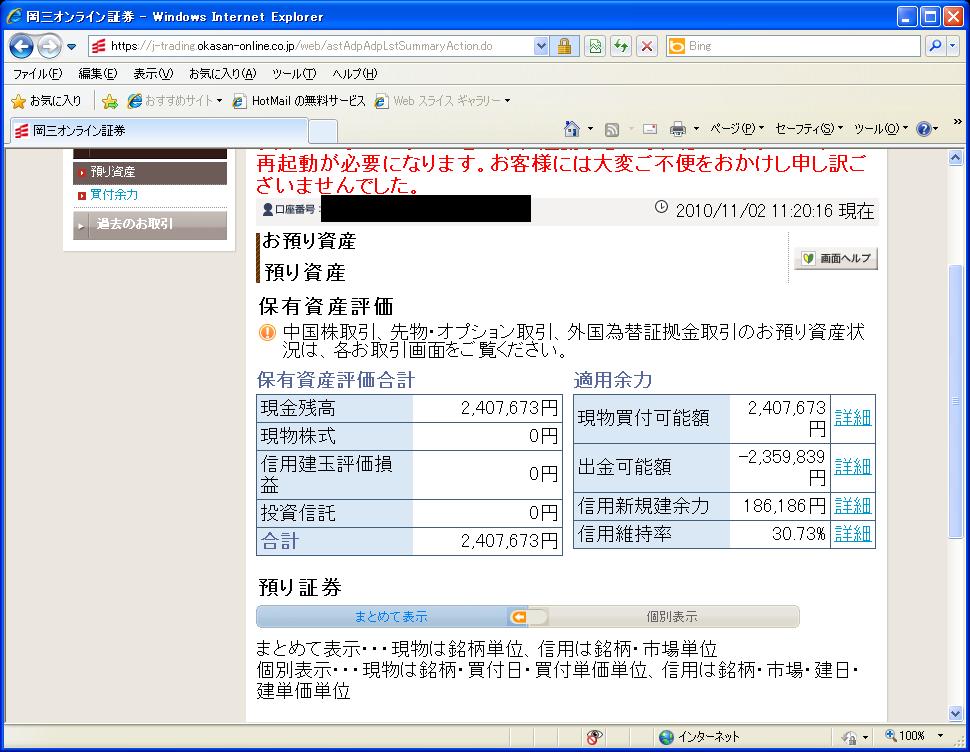Open the address bar history dropdown
This screenshot has height=752, width=970.
click(x=541, y=46)
